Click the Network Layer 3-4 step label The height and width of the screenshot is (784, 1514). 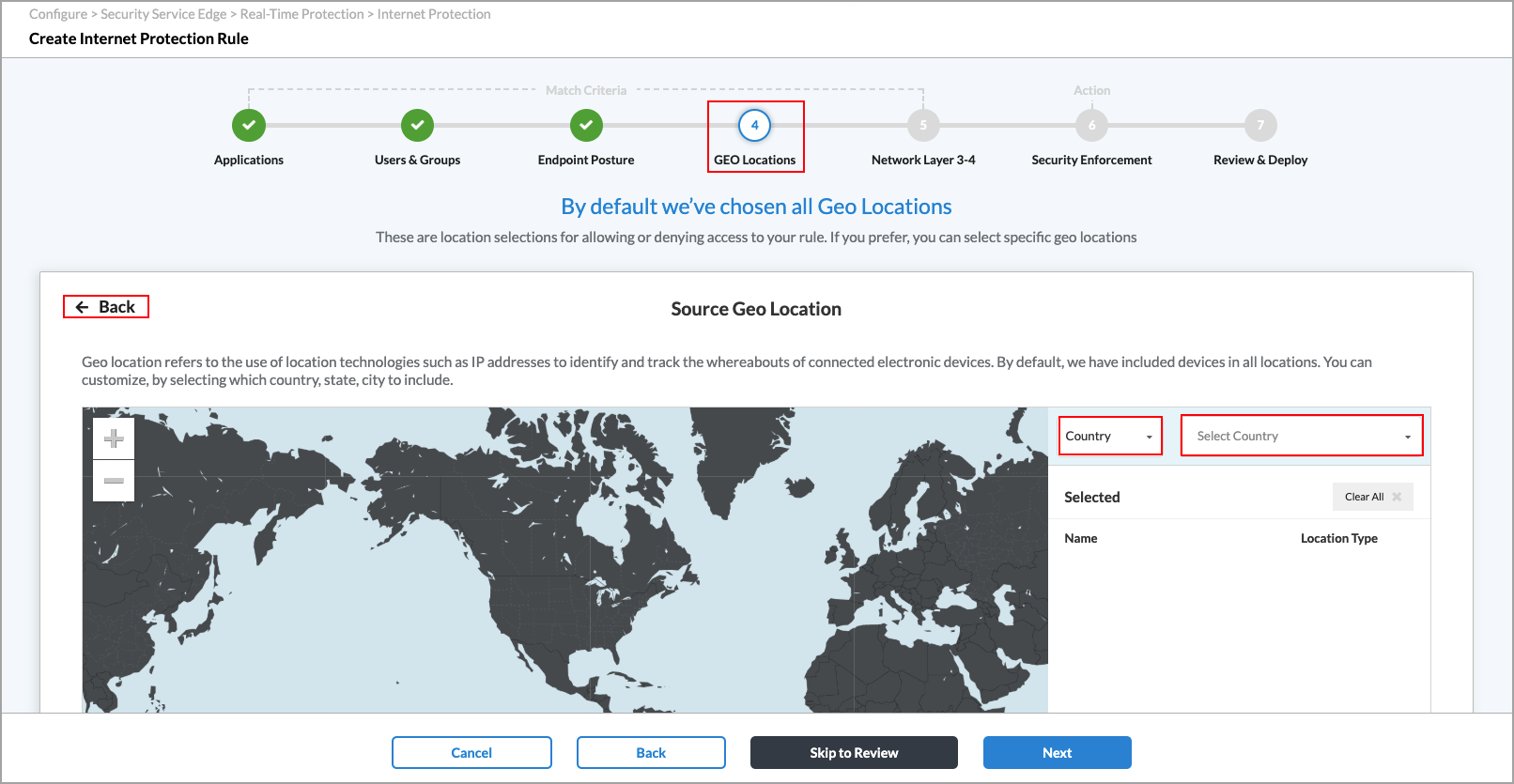[923, 160]
